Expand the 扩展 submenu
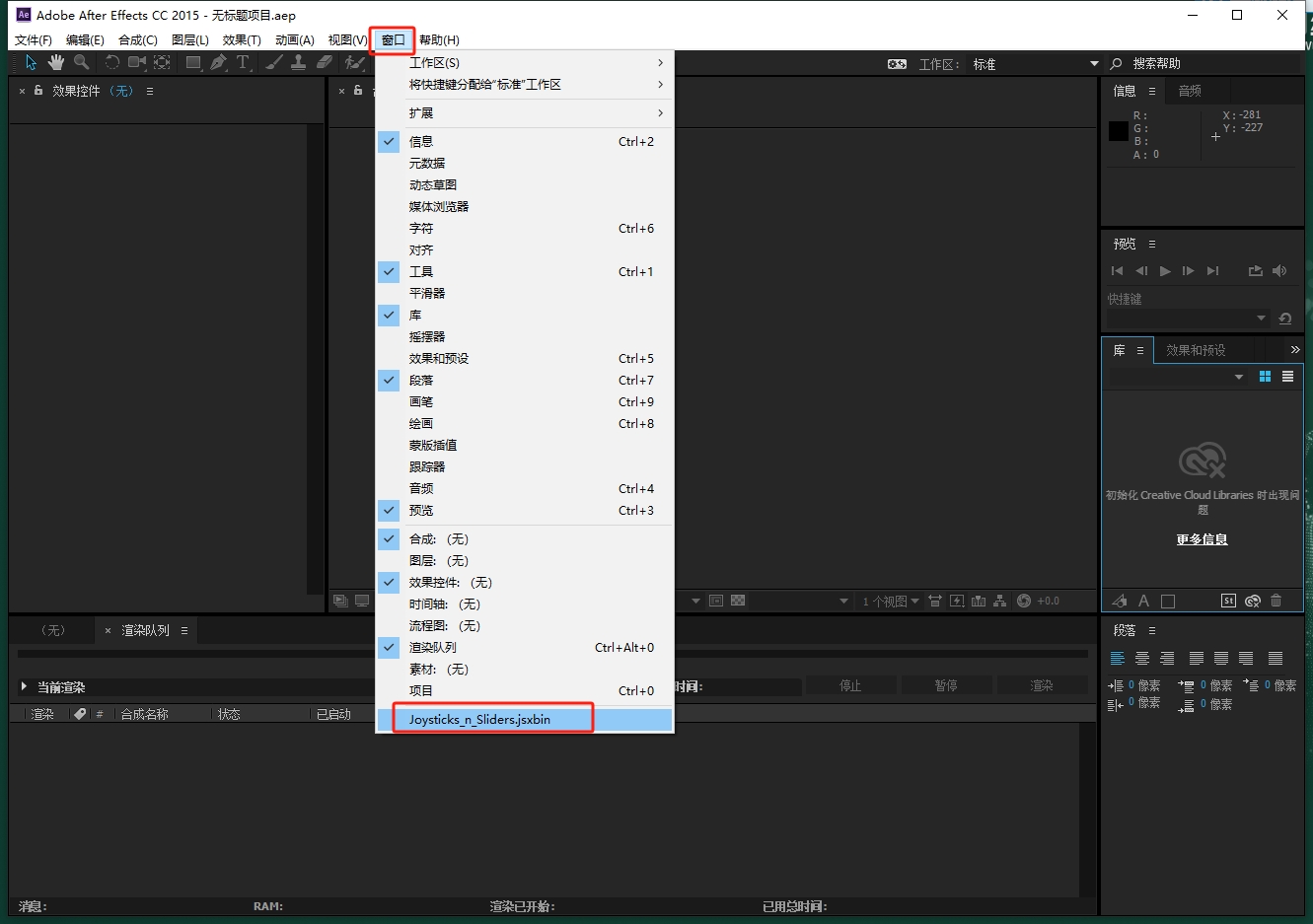Viewport: 1313px width, 924px height. (524, 112)
